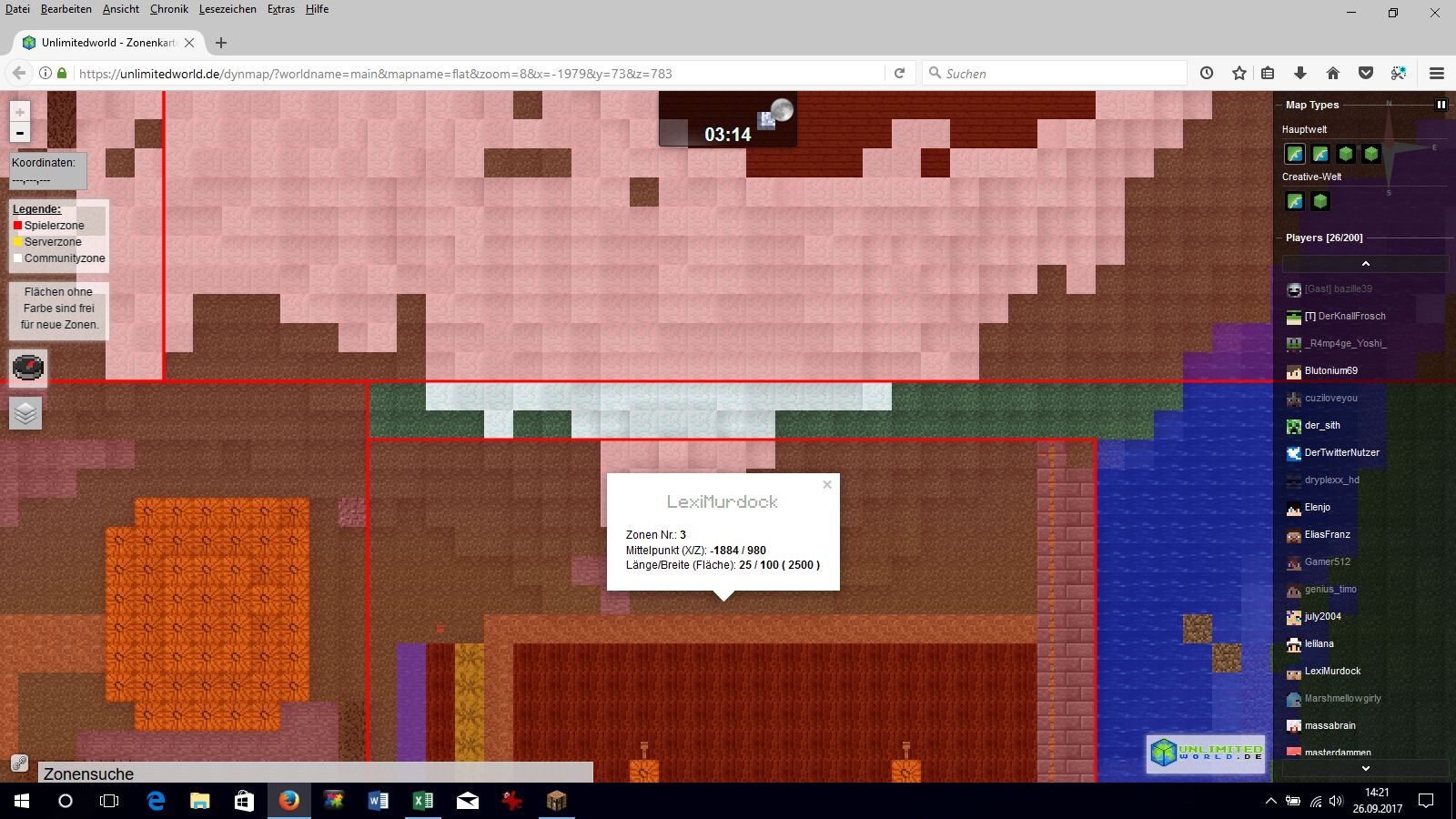Go back to previous page
Screen dimensions: 1456x819
[x=19, y=73]
